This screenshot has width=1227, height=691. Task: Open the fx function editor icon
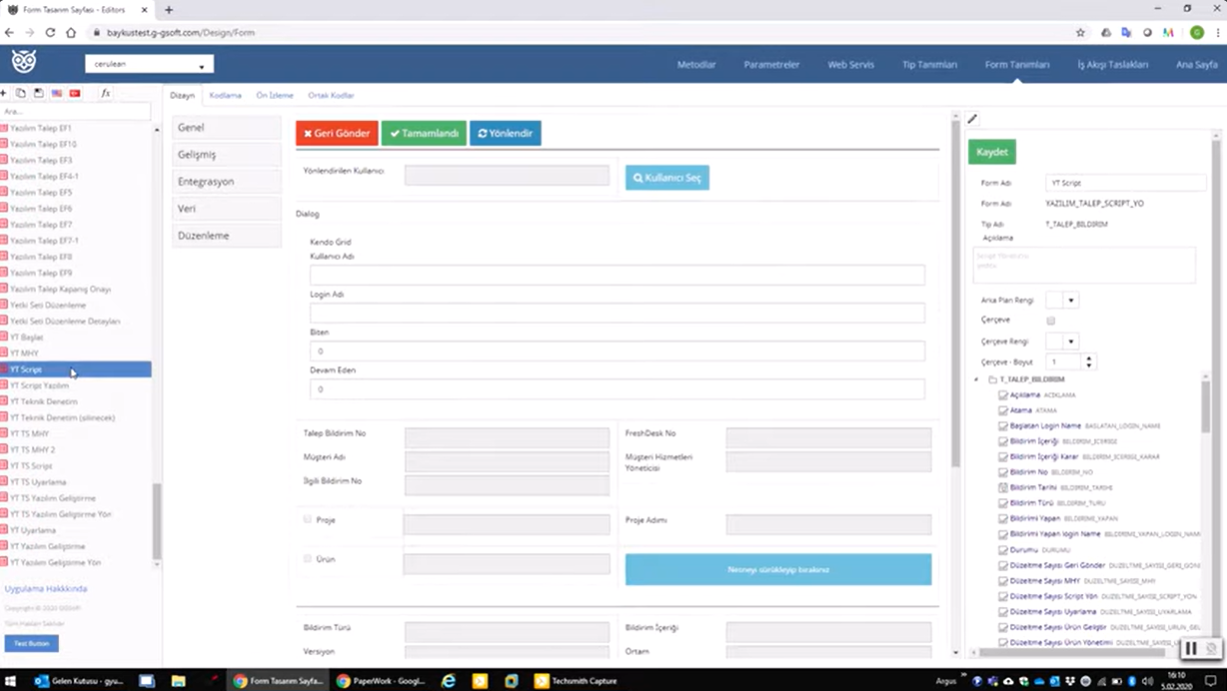(105, 93)
